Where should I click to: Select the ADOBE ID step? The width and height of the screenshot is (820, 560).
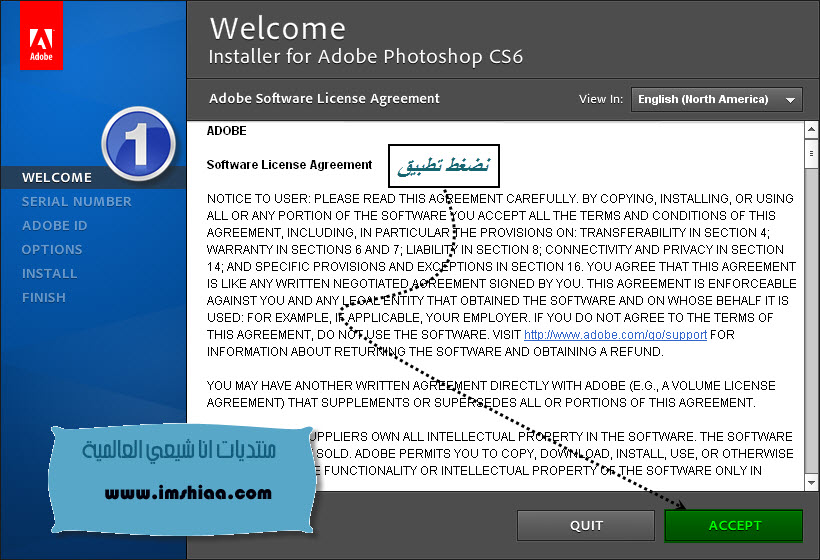54,225
